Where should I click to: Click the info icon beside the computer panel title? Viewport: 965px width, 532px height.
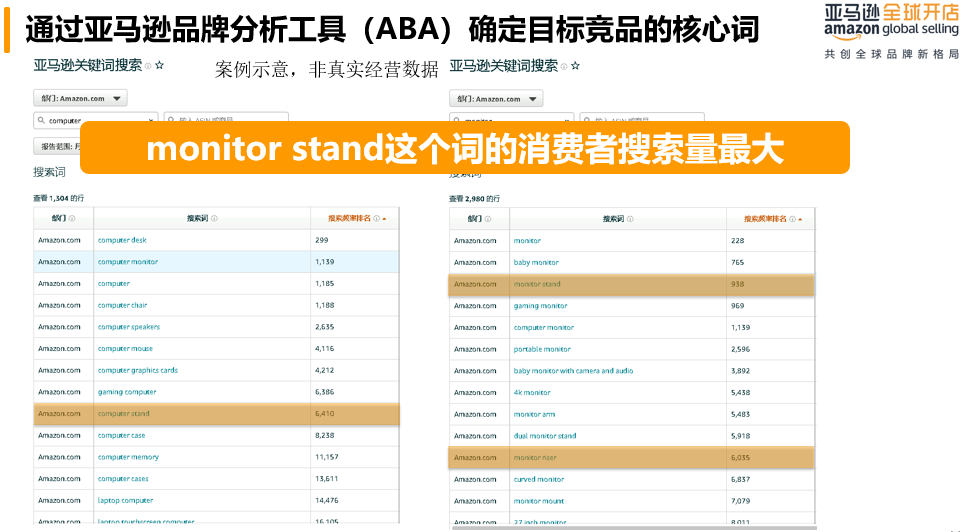(148, 66)
